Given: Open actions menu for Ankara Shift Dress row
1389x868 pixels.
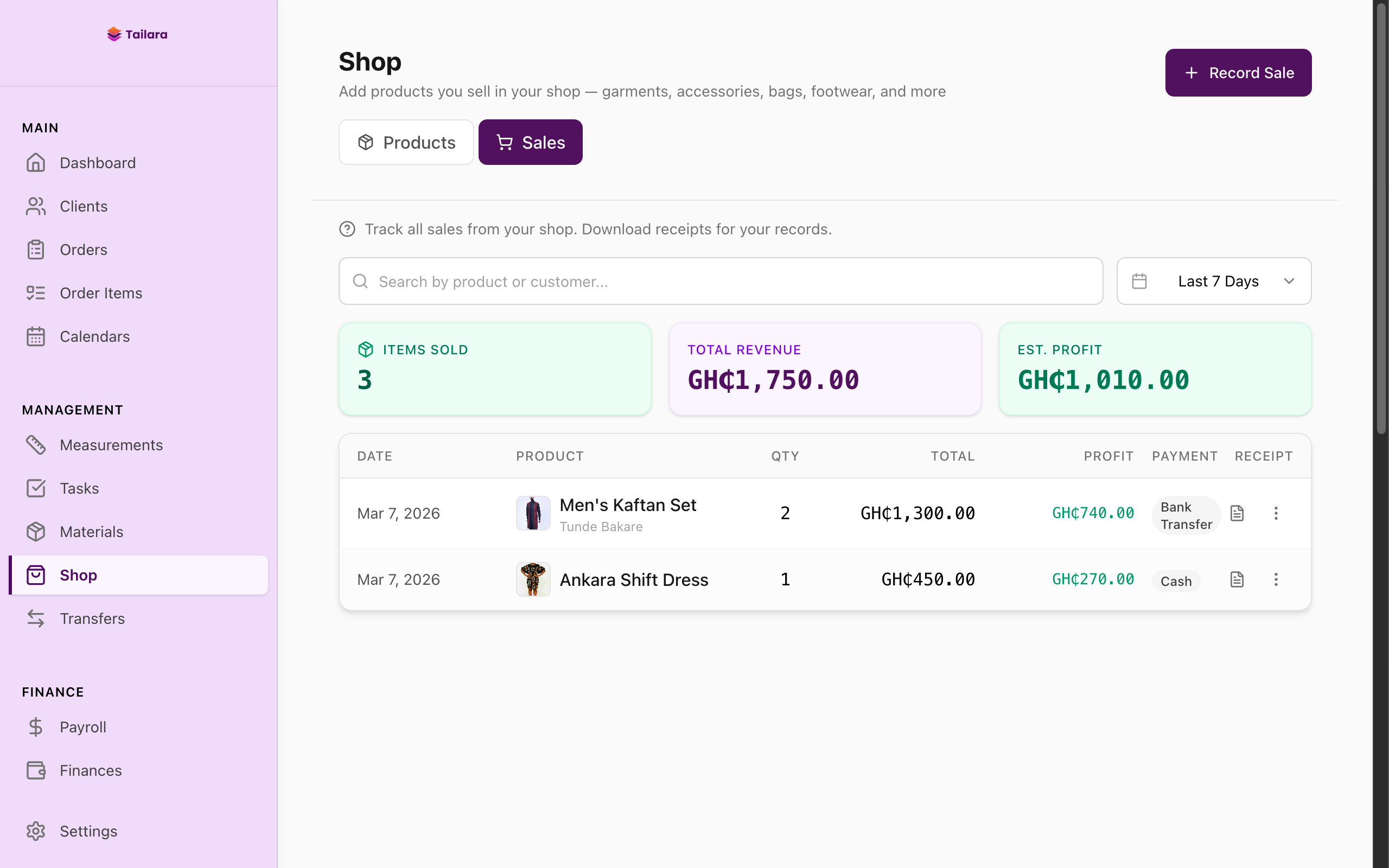Looking at the screenshot, I should click(x=1276, y=579).
